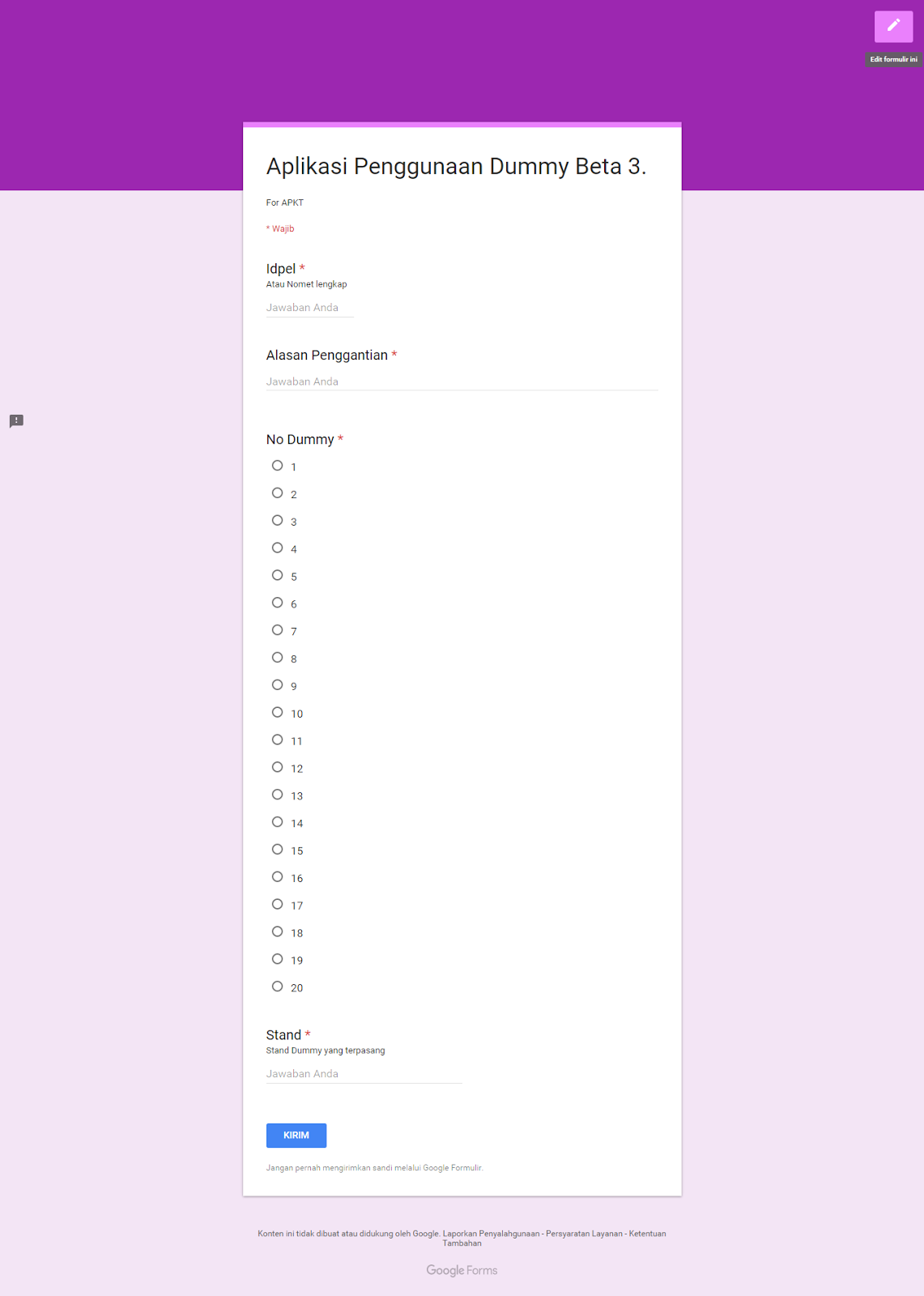Pick No Dummy option 6
Viewport: 924px width, 1296px height.
(277, 603)
